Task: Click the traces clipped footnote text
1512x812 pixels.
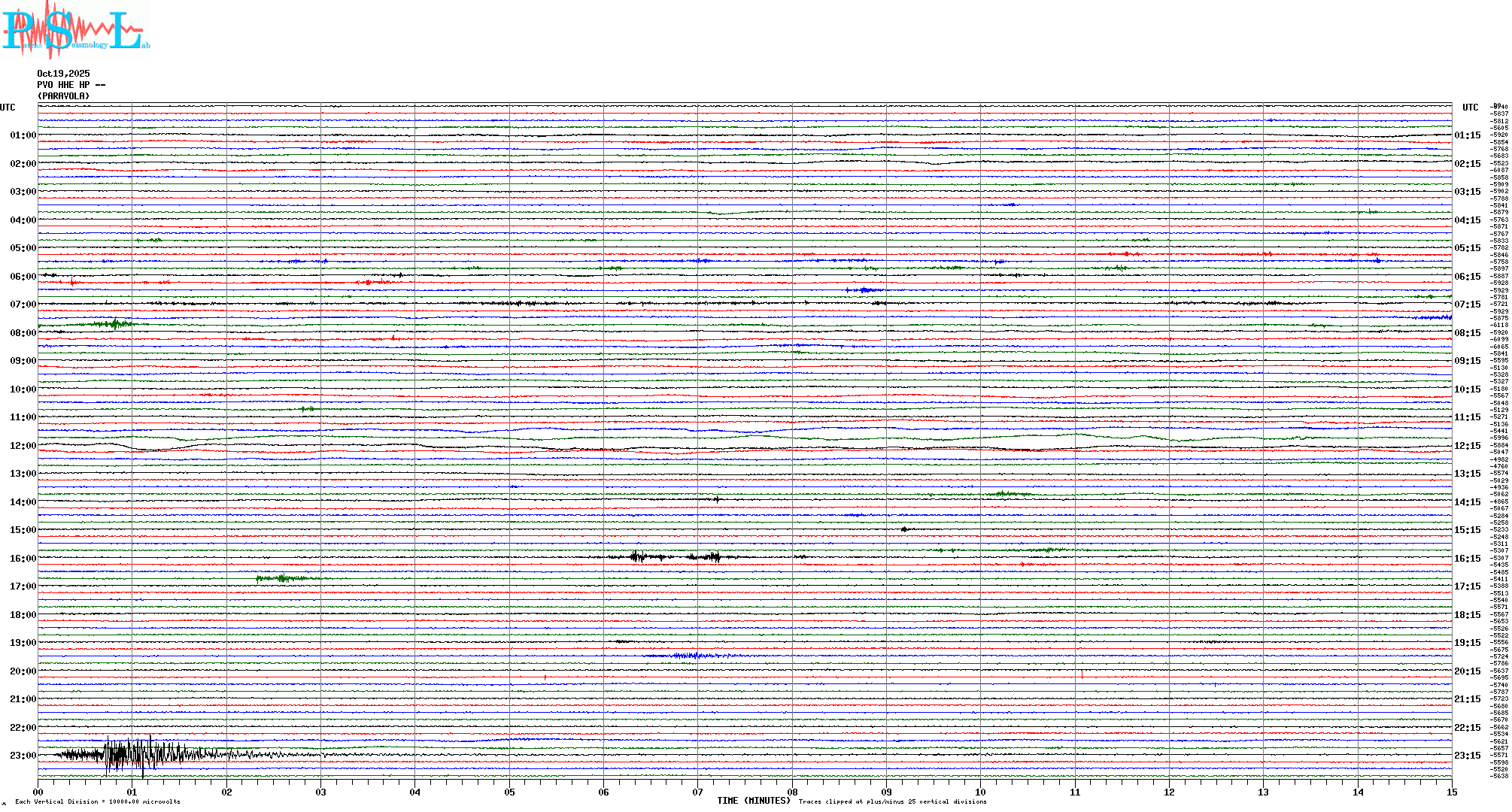Action: [892, 801]
